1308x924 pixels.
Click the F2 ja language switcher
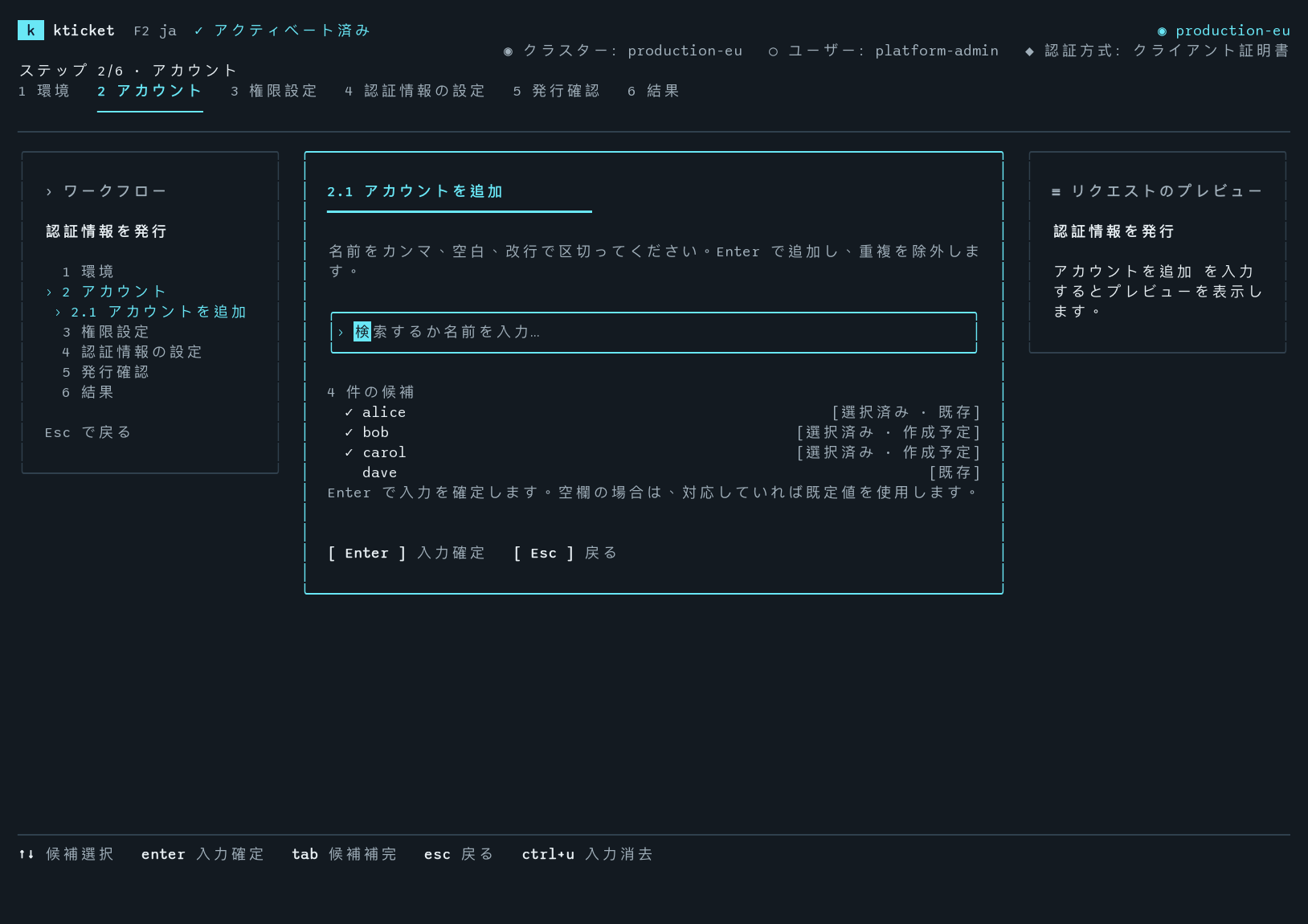point(155,31)
